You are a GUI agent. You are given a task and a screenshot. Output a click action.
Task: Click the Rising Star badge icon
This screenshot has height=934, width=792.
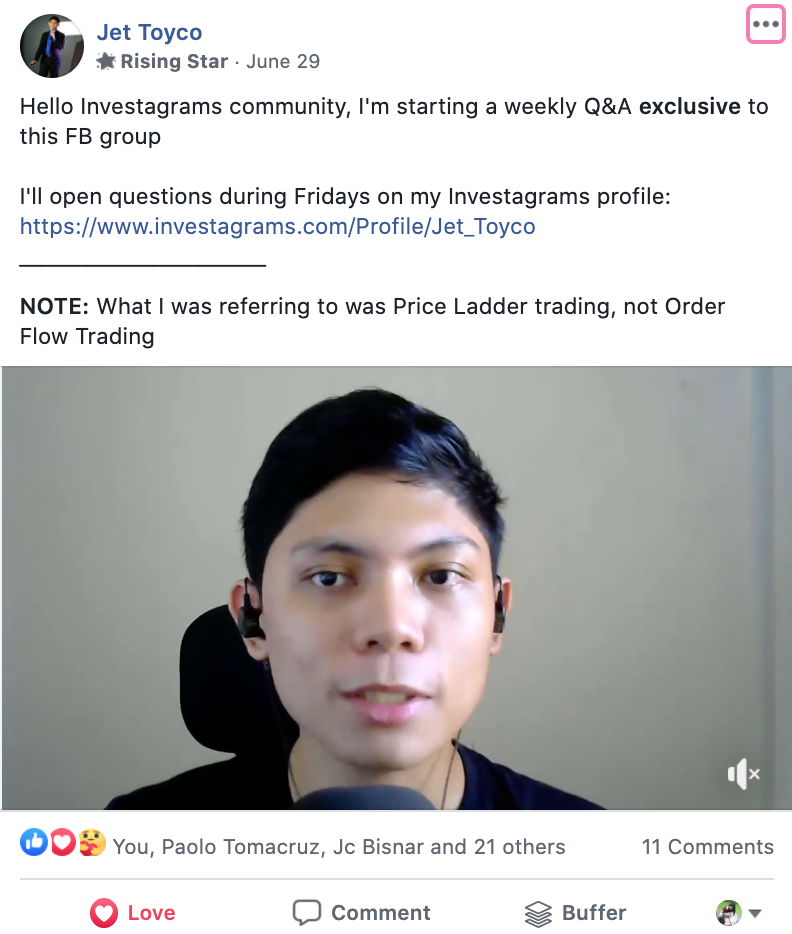pyautogui.click(x=105, y=61)
